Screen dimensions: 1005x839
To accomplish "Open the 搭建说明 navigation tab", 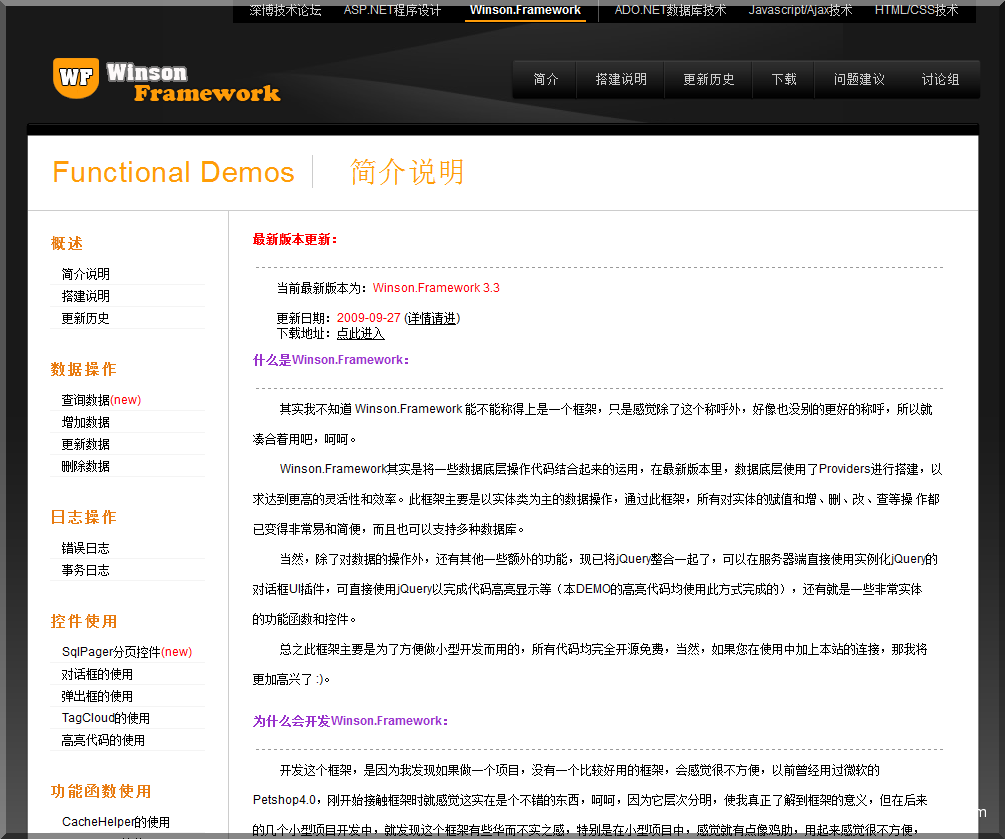I will 621,80.
